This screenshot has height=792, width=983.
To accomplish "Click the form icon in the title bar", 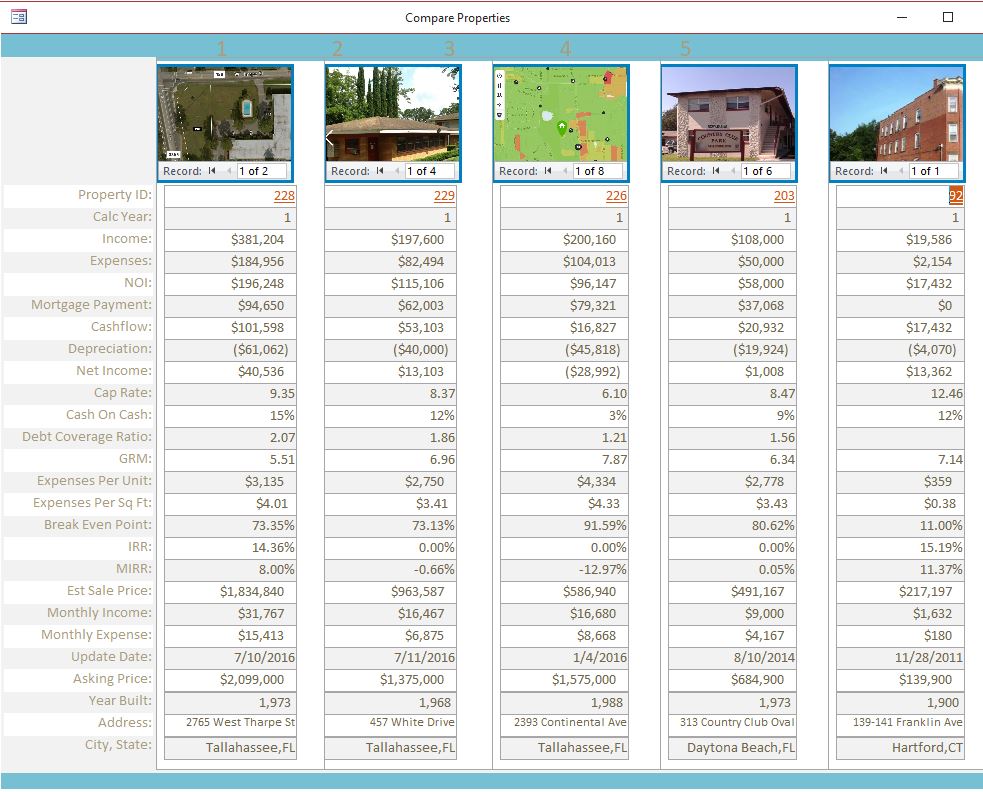I will [x=19, y=17].
